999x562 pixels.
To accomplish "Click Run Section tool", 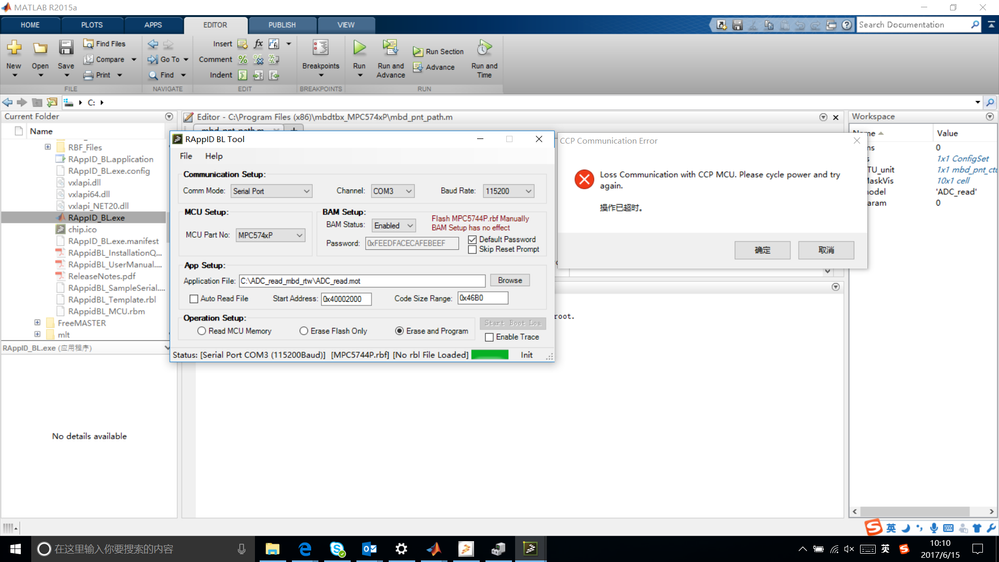I will pos(438,52).
